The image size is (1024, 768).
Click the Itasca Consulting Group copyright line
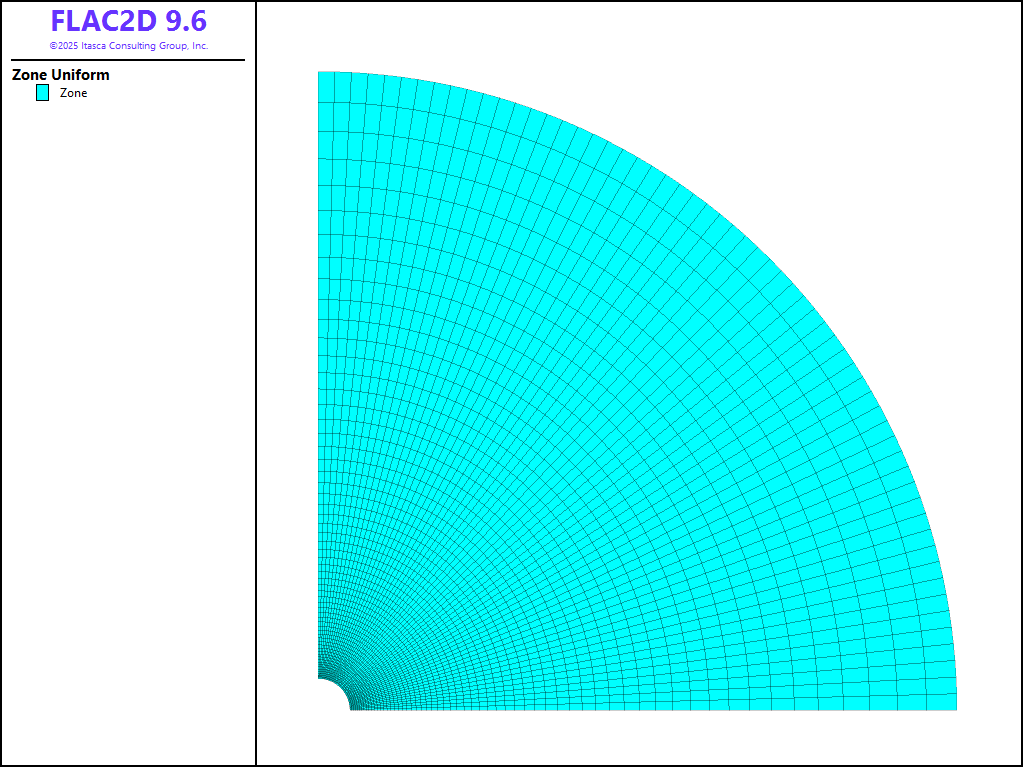coord(128,46)
